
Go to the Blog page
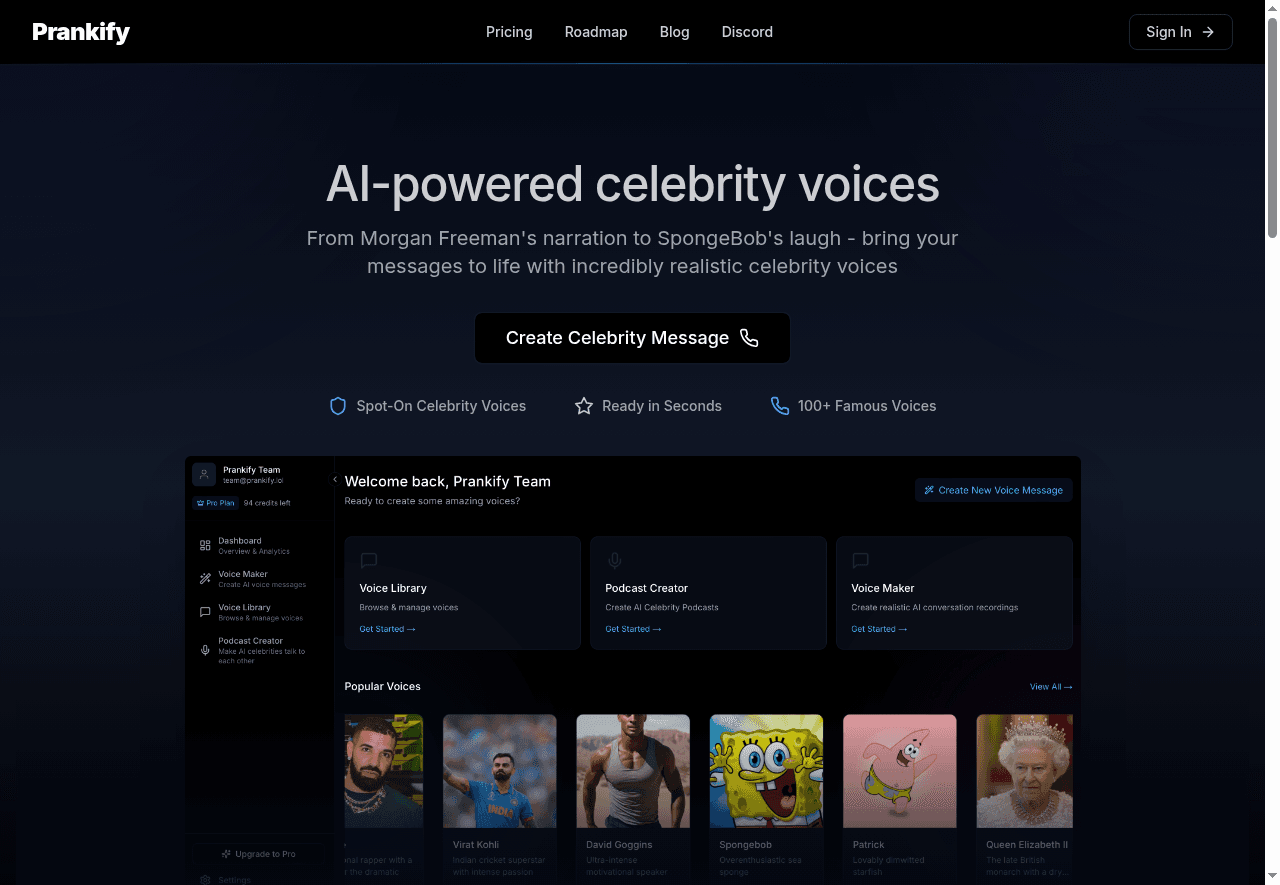[x=675, y=32]
